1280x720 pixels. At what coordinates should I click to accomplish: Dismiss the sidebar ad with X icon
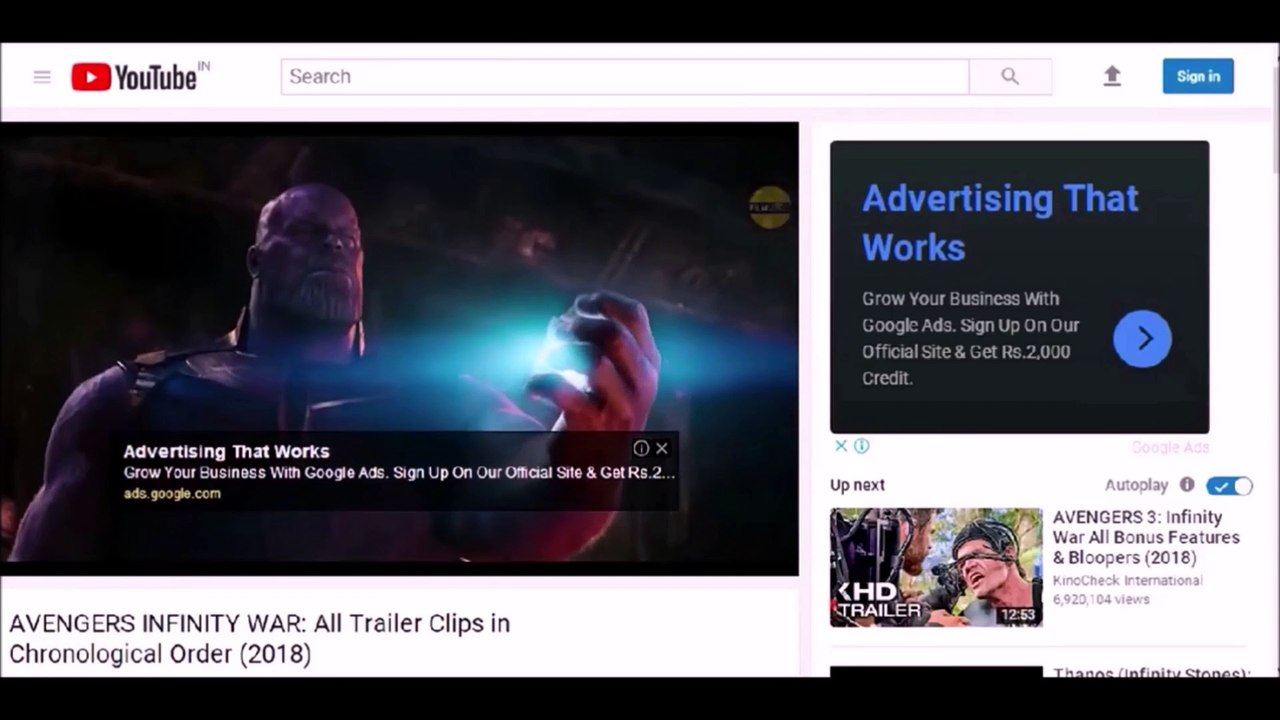pos(841,446)
